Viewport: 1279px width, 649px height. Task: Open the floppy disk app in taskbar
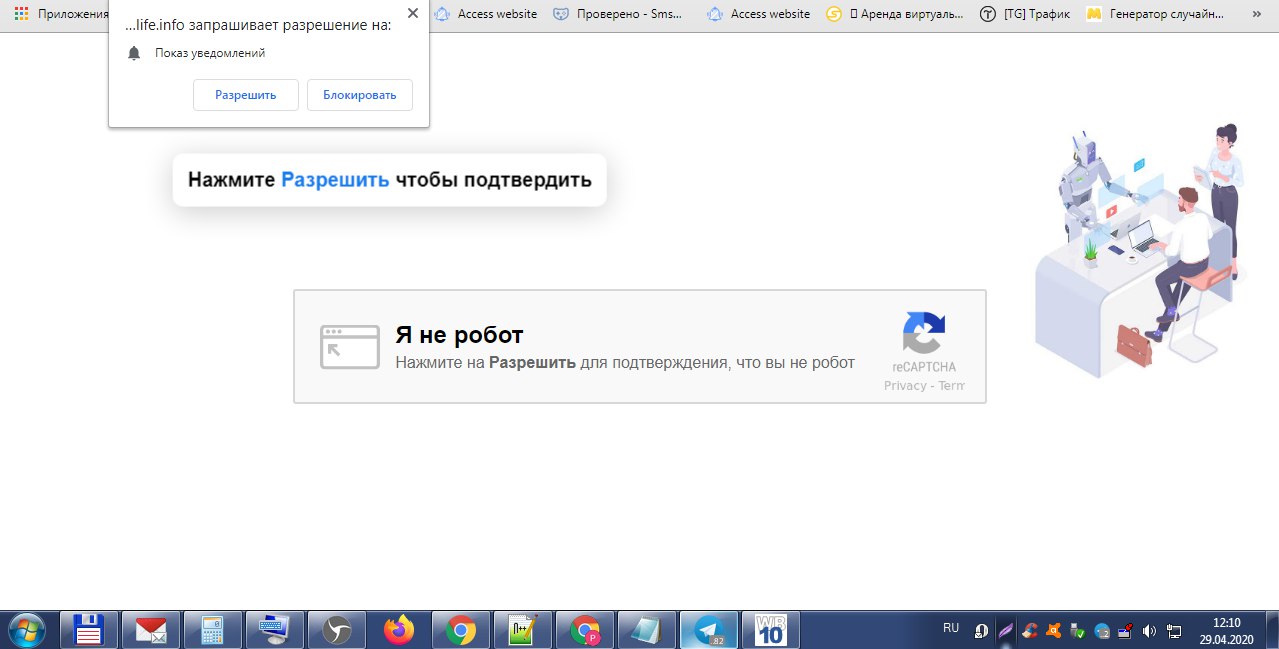coord(89,631)
